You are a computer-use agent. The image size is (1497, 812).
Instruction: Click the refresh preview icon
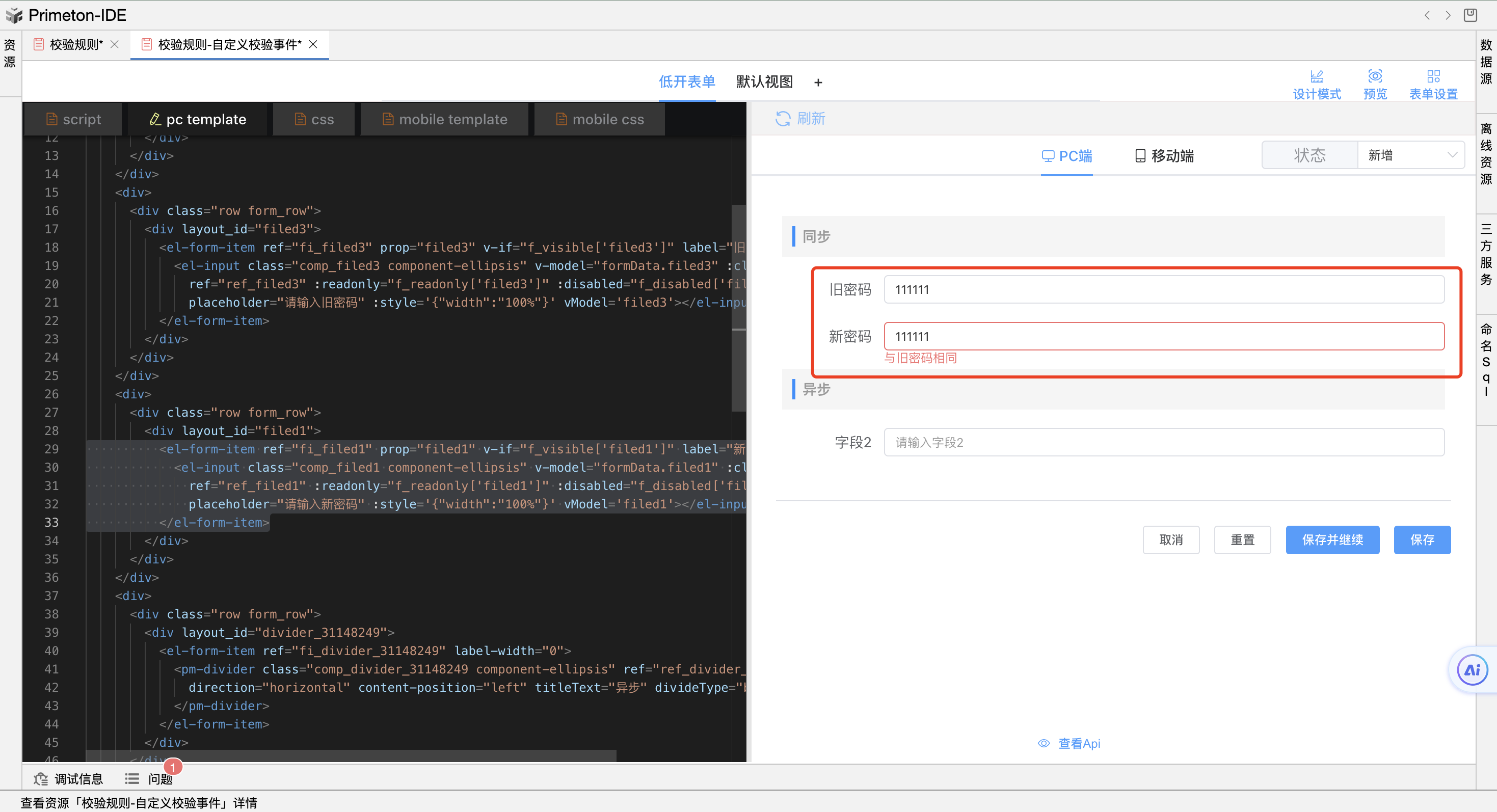[x=782, y=119]
